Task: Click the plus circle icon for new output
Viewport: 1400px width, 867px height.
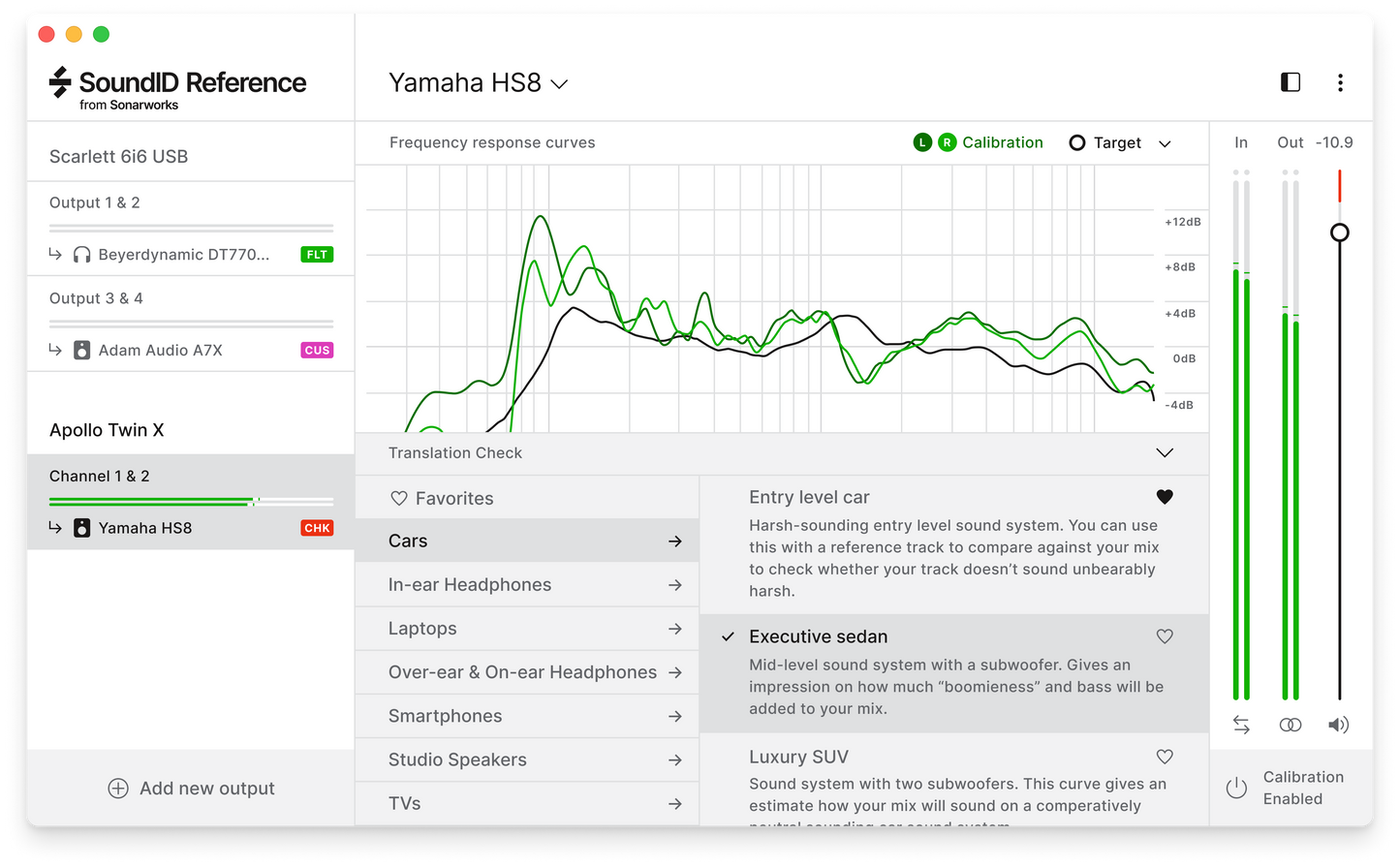Action: pos(118,789)
